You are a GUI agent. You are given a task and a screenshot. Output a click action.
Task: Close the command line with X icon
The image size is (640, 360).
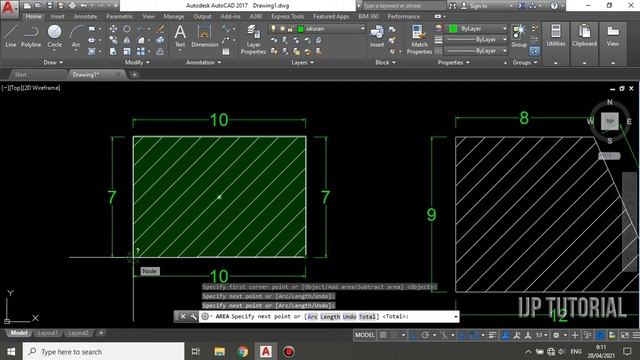[x=183, y=316]
